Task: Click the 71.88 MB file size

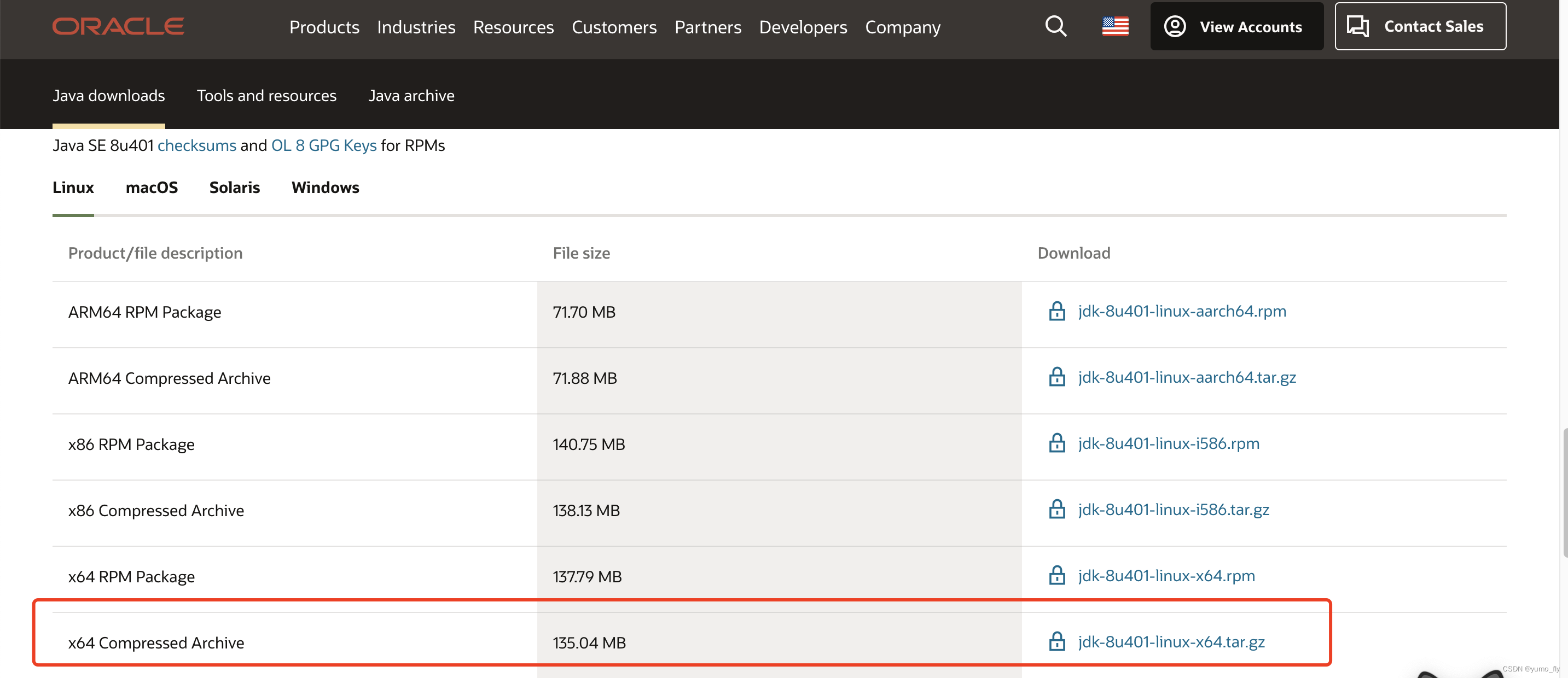Action: pos(584,378)
